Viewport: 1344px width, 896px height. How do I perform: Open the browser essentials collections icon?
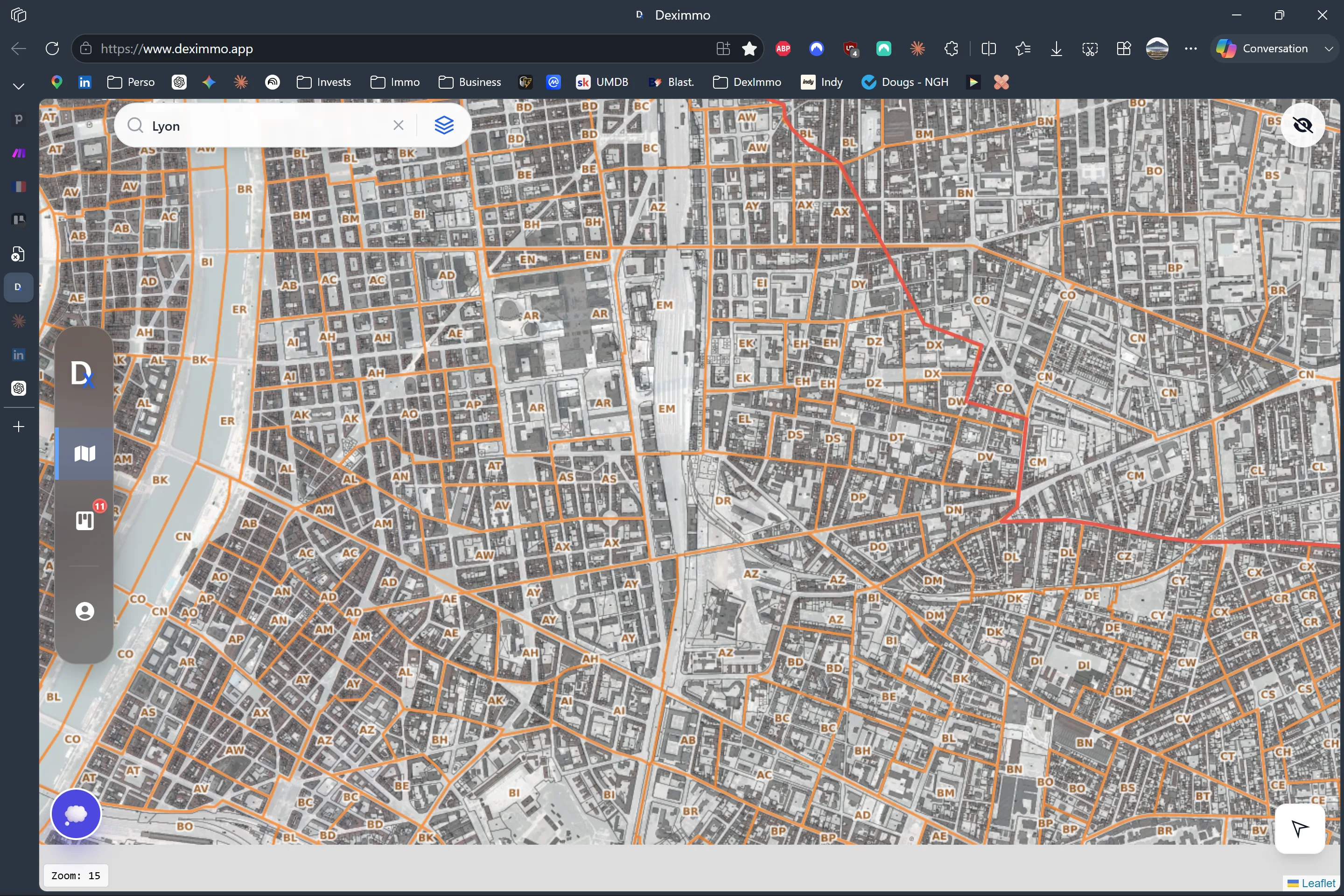[x=1123, y=49]
